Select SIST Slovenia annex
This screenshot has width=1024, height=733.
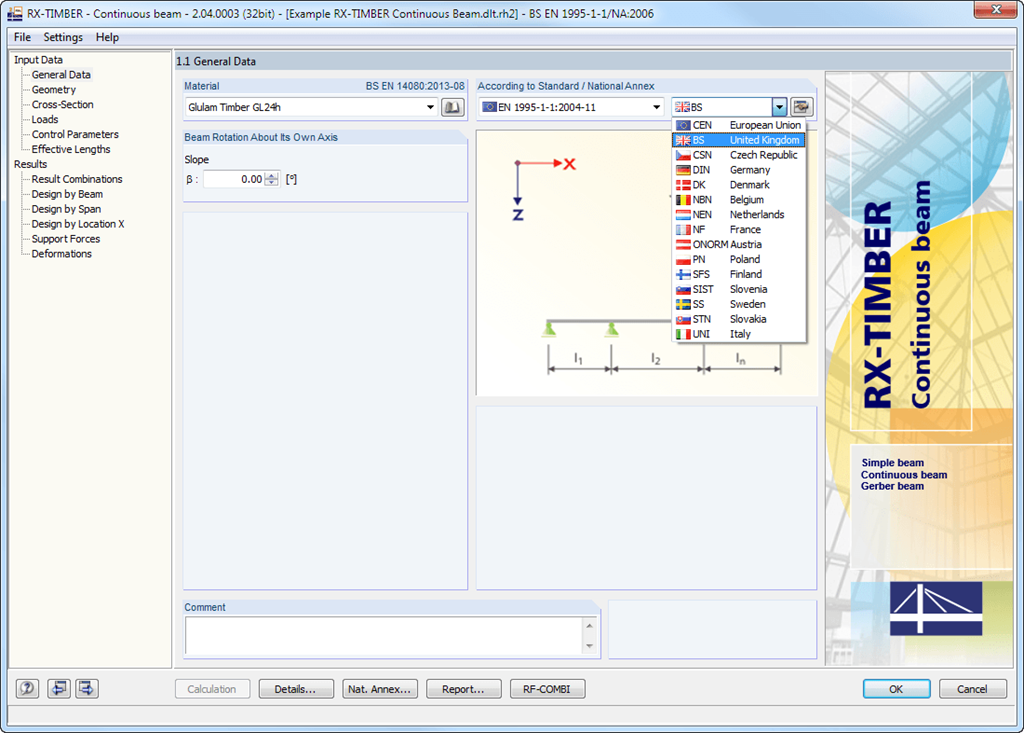[x=739, y=289]
